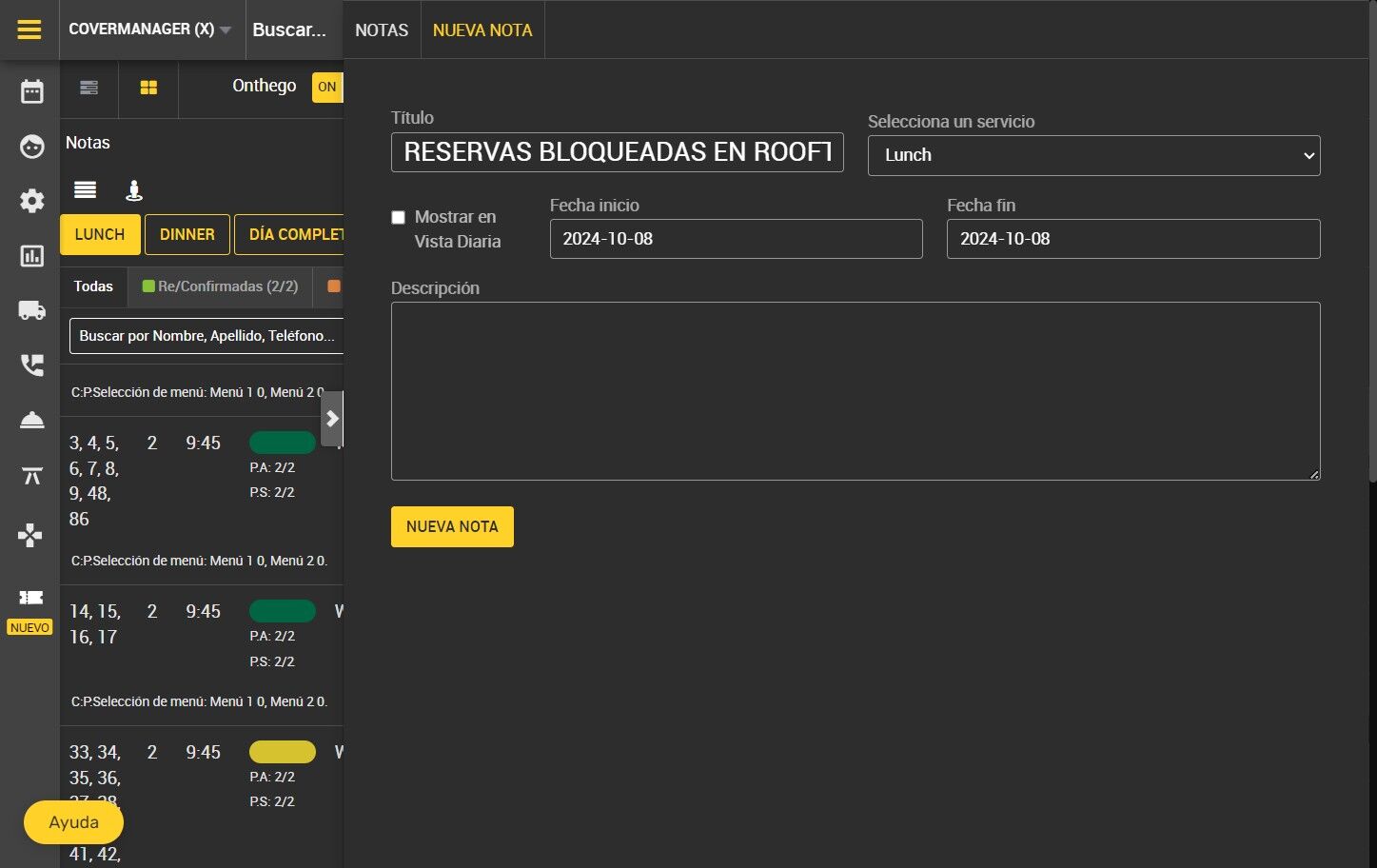Open the statistics chart icon
1377x868 pixels.
[x=31, y=256]
